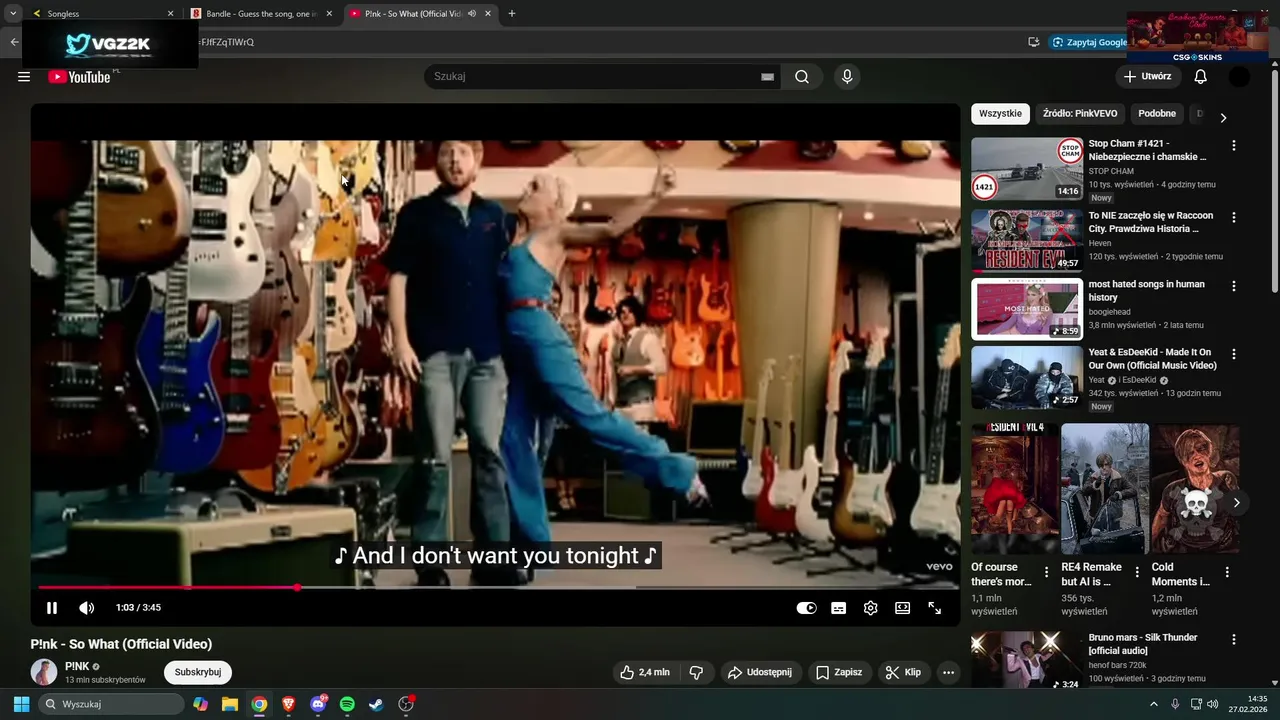Create a clip with Klip button
Image resolution: width=1280 pixels, height=720 pixels.
pos(903,672)
